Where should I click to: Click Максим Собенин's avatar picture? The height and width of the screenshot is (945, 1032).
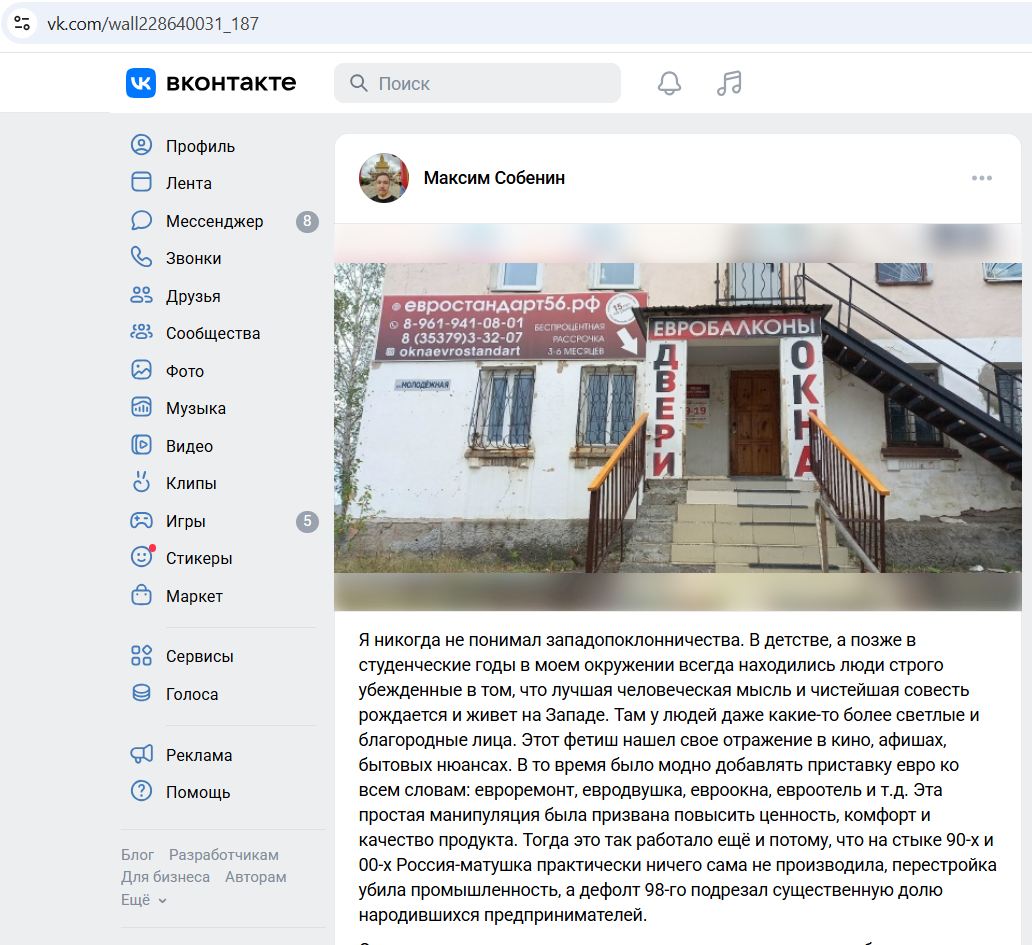click(x=384, y=178)
